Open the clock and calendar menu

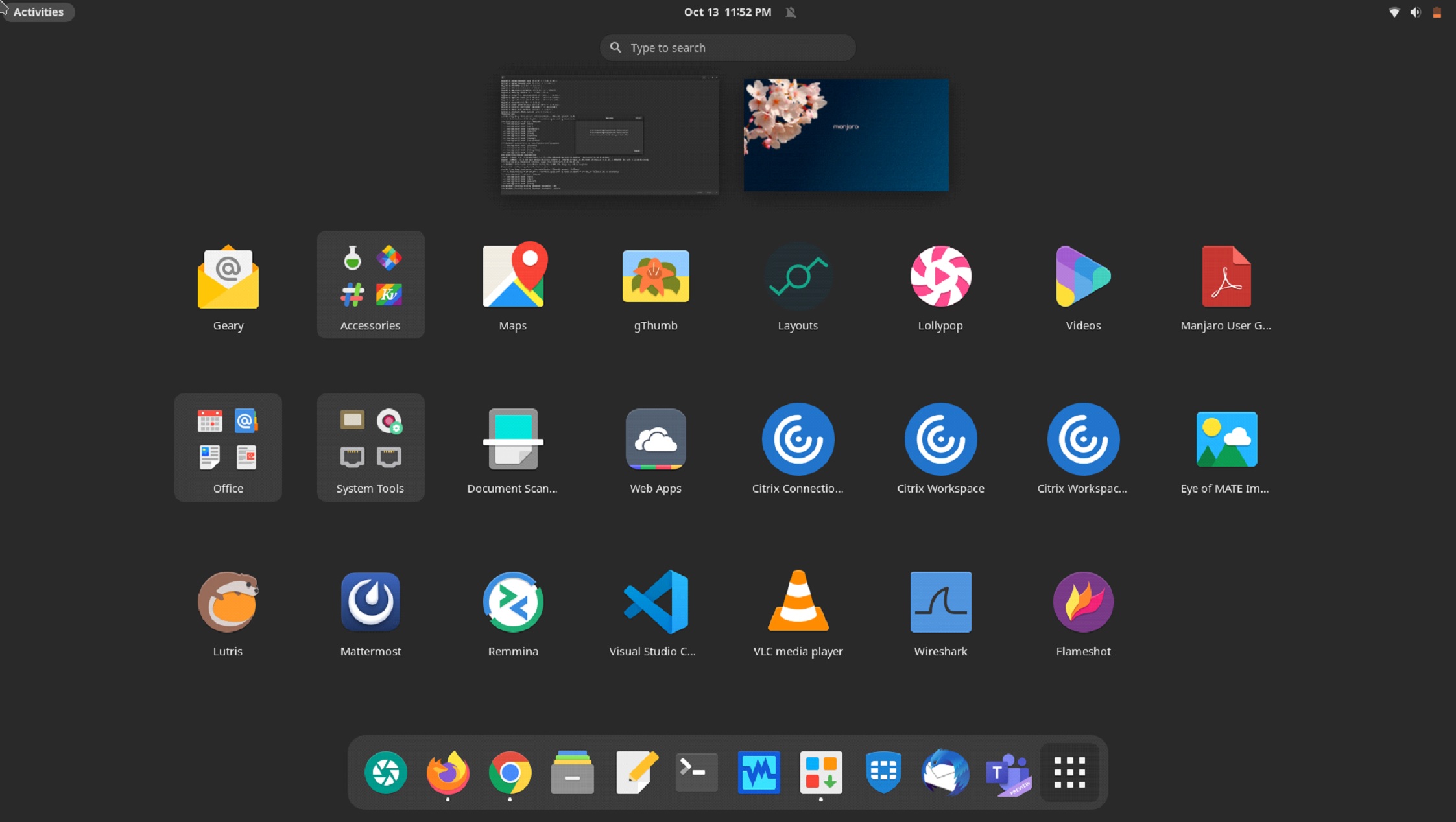727,12
